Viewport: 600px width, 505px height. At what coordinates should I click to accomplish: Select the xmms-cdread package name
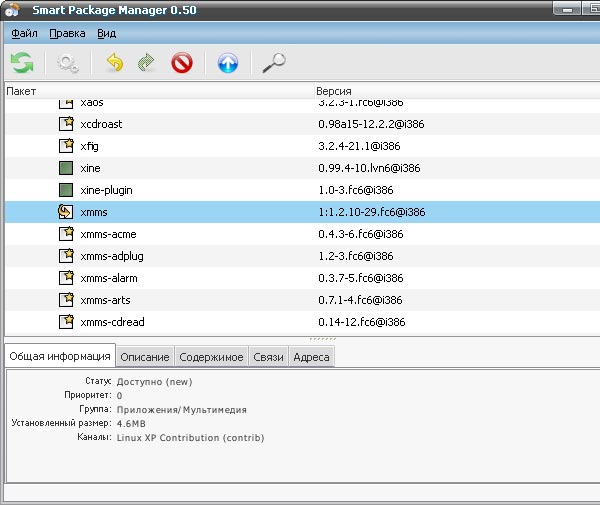click(112, 322)
